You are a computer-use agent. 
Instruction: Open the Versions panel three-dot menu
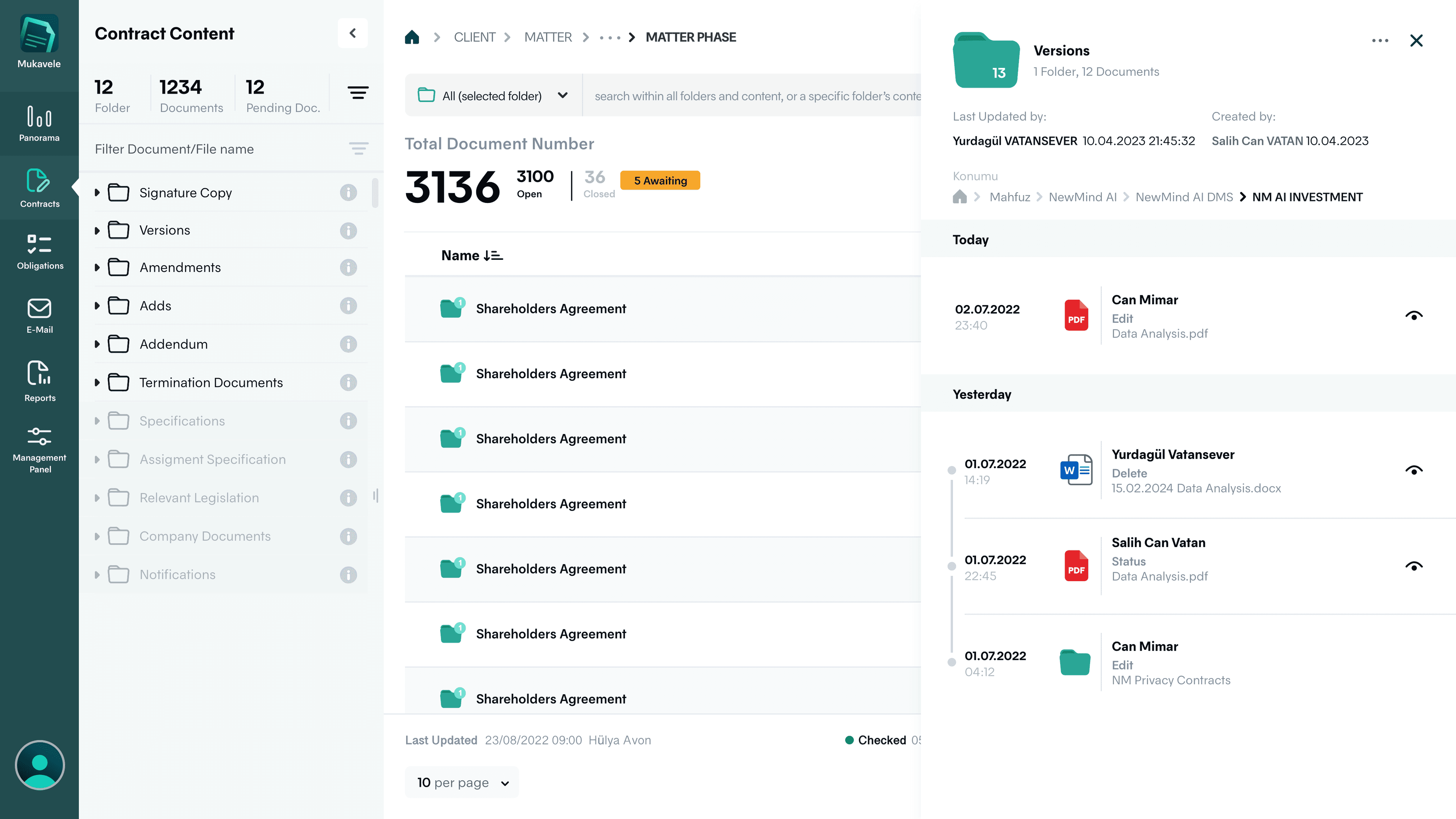coord(1380,41)
